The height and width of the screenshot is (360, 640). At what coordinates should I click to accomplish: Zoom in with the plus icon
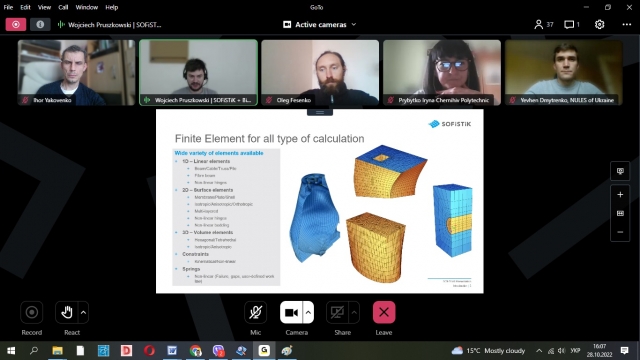(x=620, y=195)
